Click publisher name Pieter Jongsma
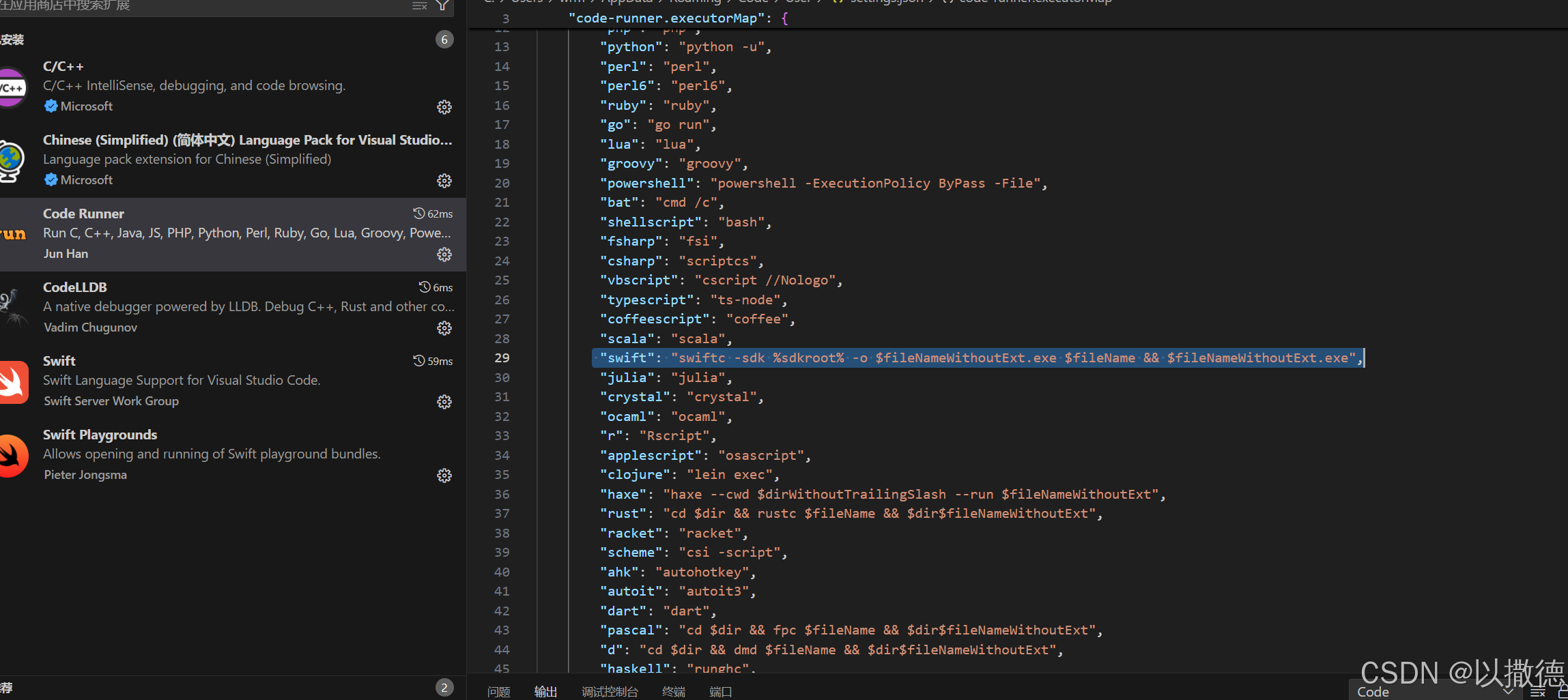Image resolution: width=1568 pixels, height=700 pixels. pyautogui.click(x=85, y=475)
